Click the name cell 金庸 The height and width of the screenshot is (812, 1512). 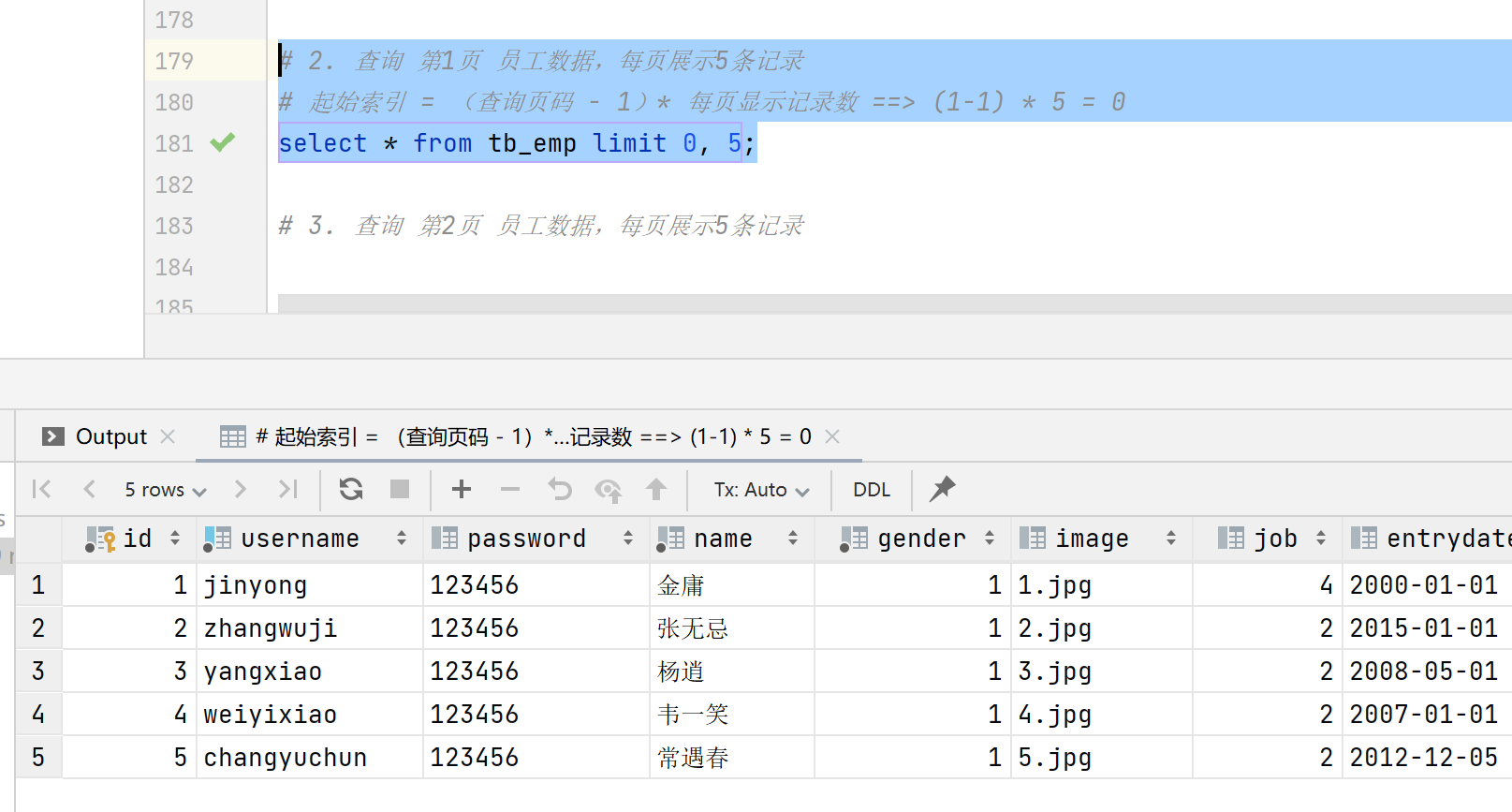[732, 585]
